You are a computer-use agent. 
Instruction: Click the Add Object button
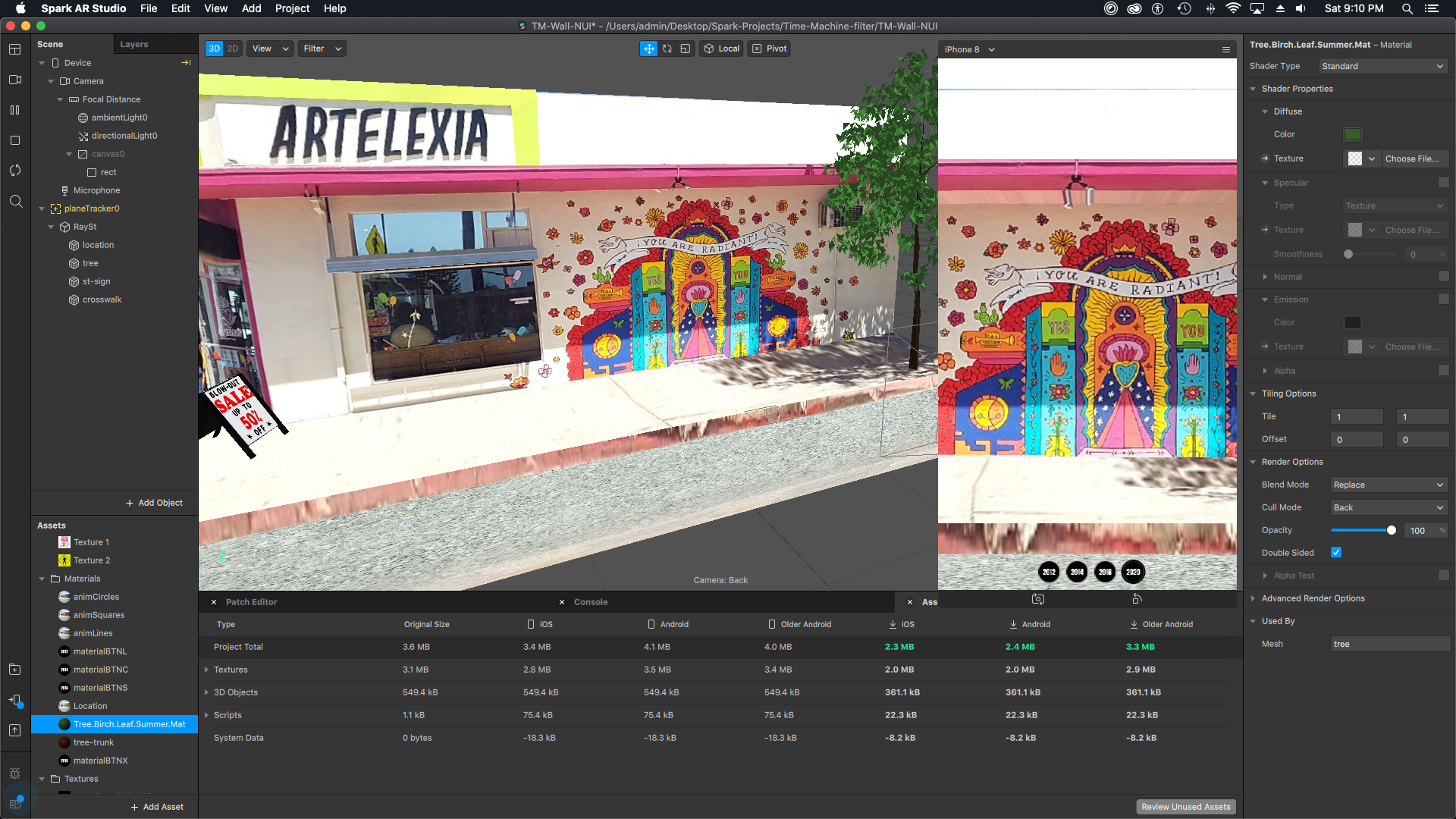click(x=154, y=503)
